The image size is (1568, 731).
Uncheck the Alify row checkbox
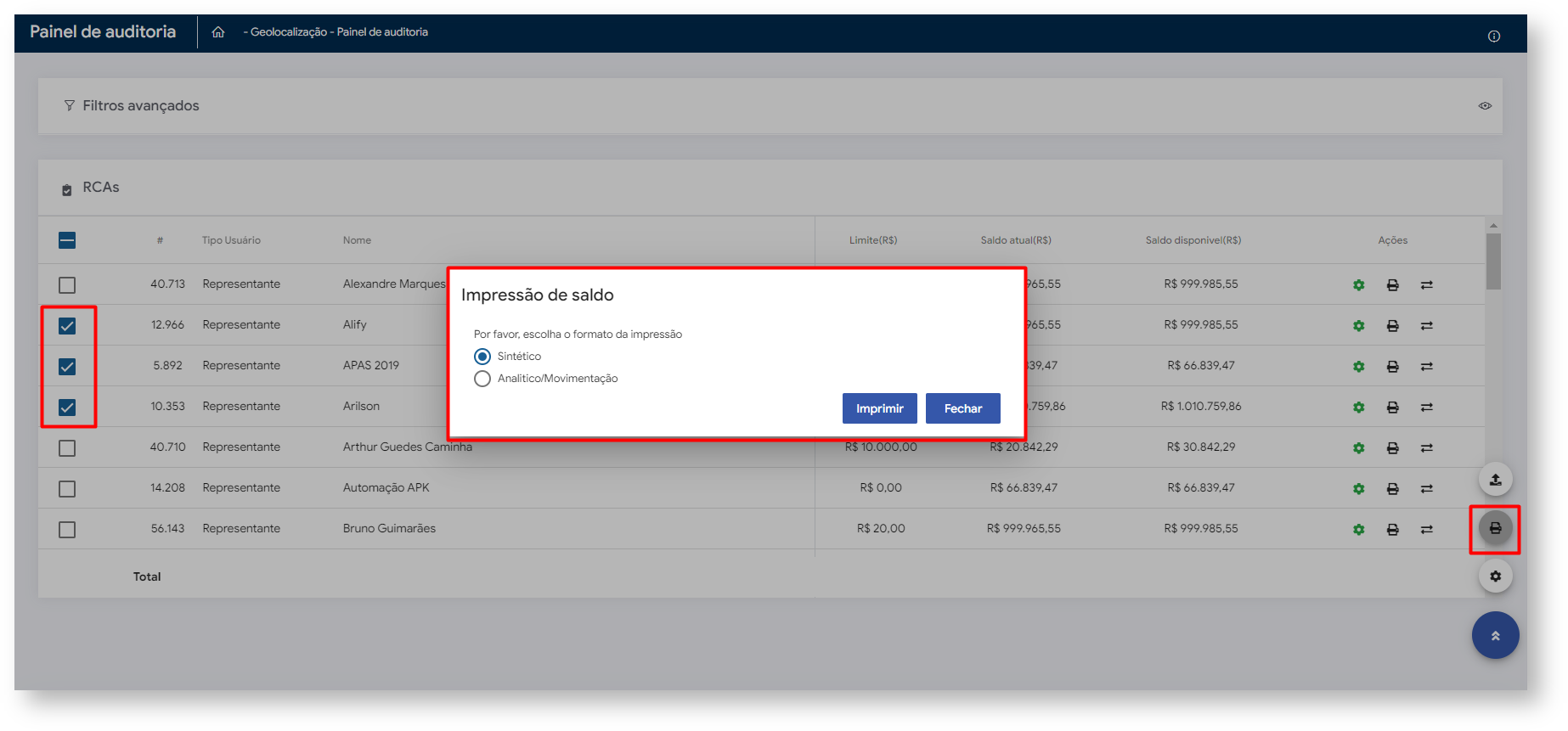click(67, 326)
